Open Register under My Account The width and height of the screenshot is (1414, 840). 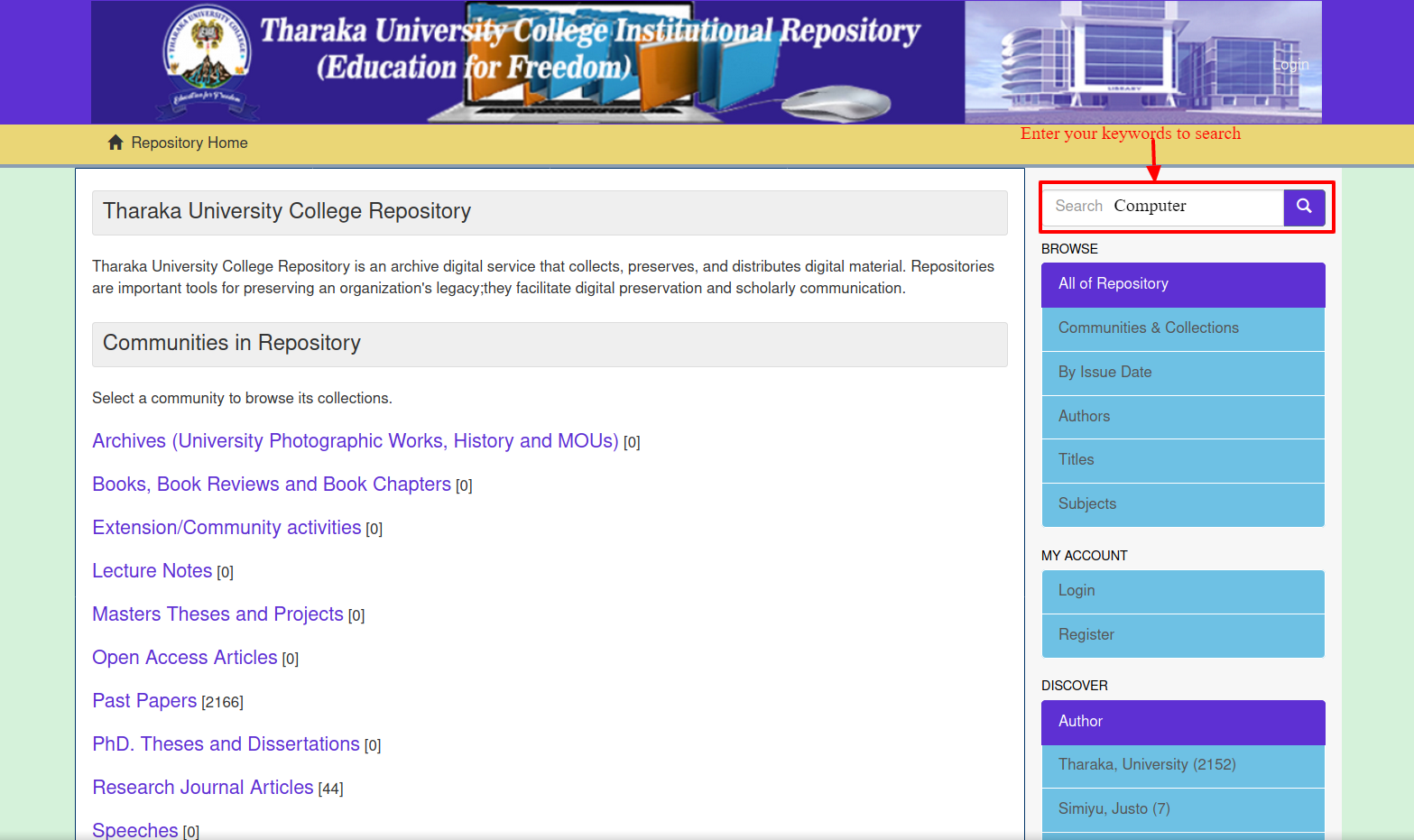(x=1183, y=635)
